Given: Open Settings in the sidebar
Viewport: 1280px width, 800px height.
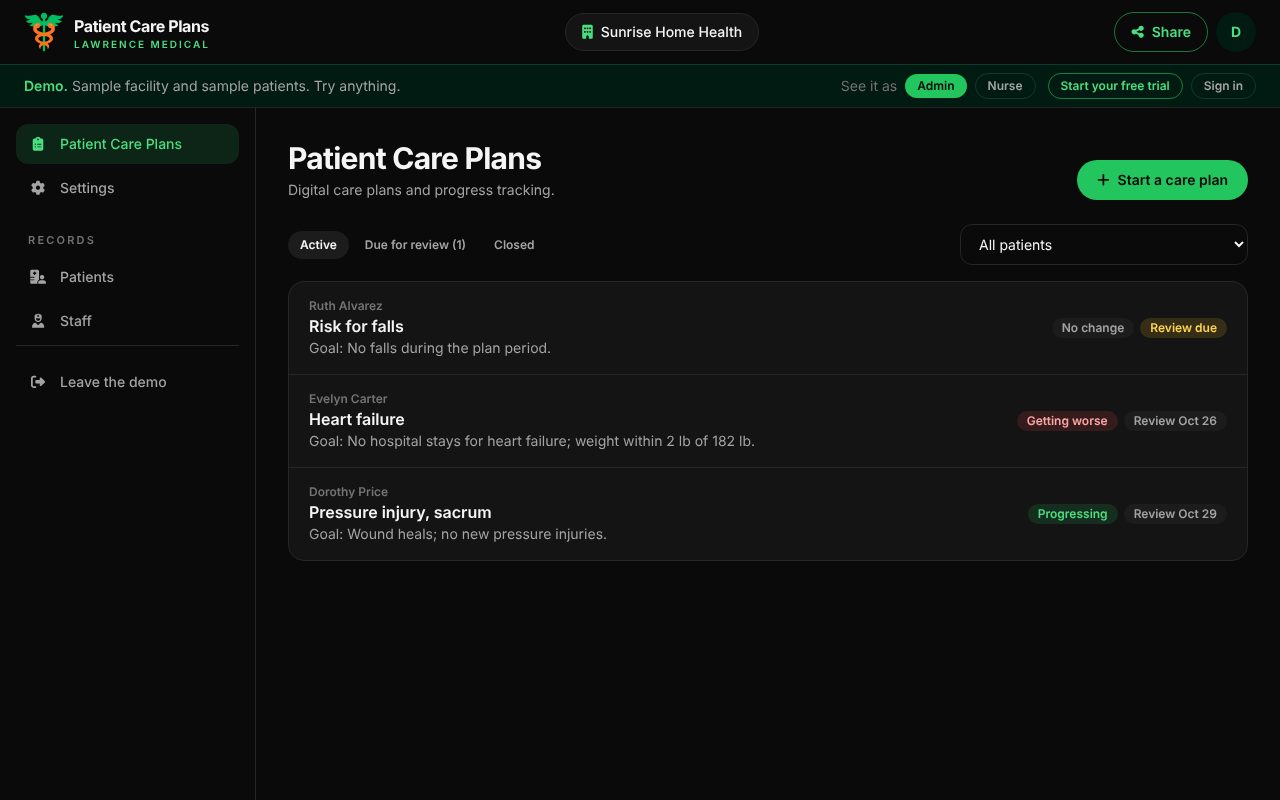Looking at the screenshot, I should [127, 188].
